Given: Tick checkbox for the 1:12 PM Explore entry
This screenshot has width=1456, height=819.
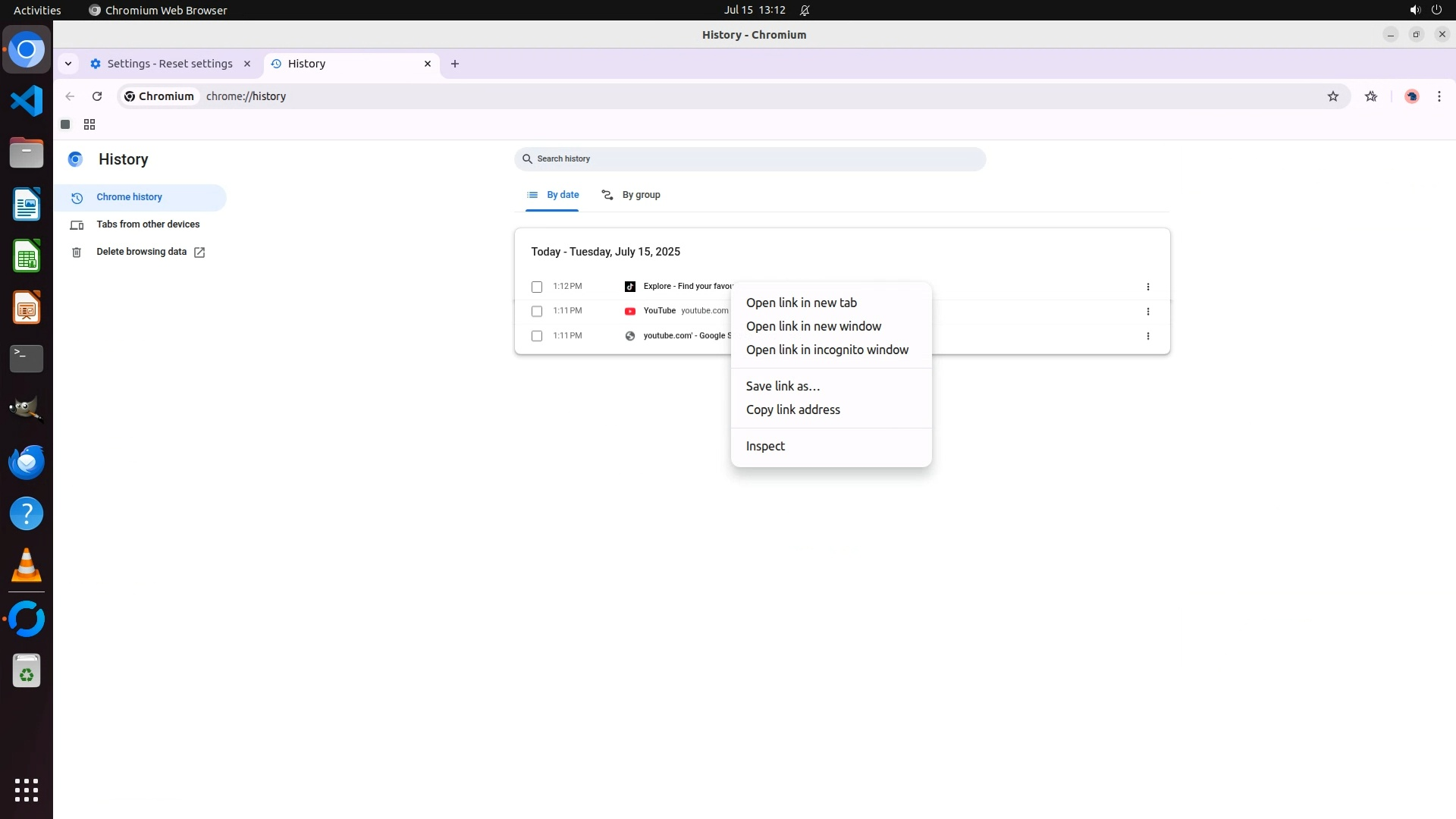Looking at the screenshot, I should (x=537, y=287).
